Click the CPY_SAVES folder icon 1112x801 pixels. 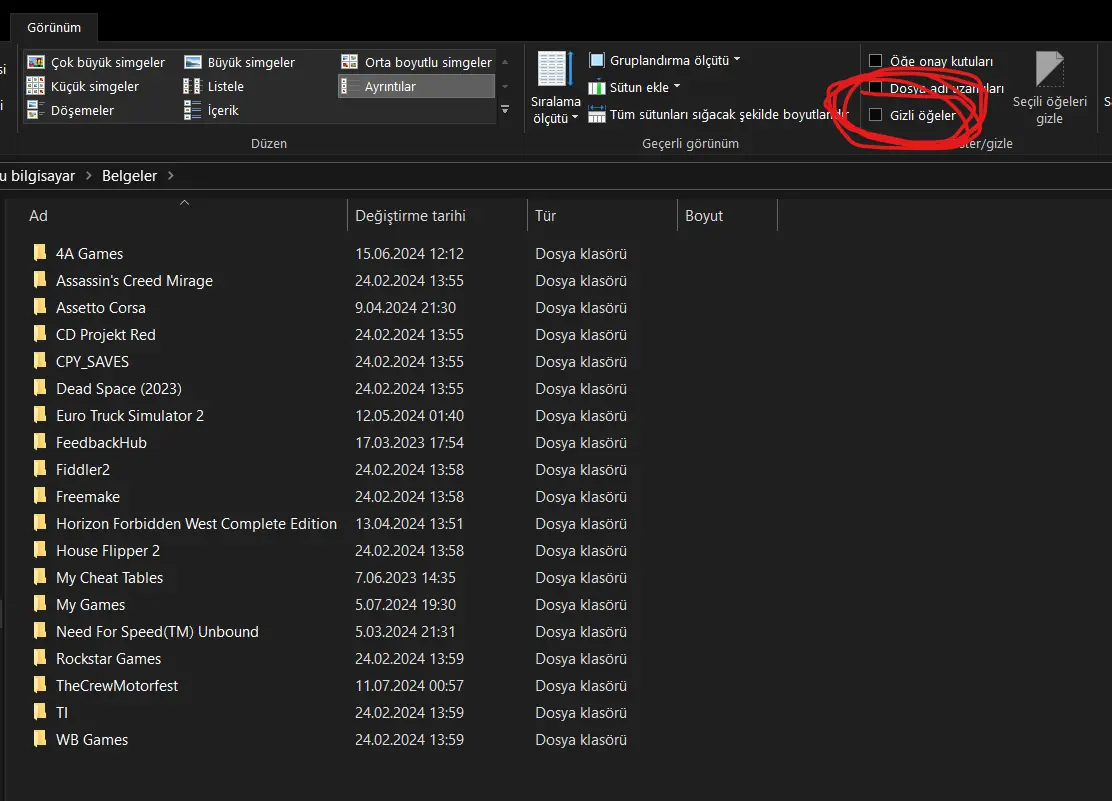tap(40, 360)
